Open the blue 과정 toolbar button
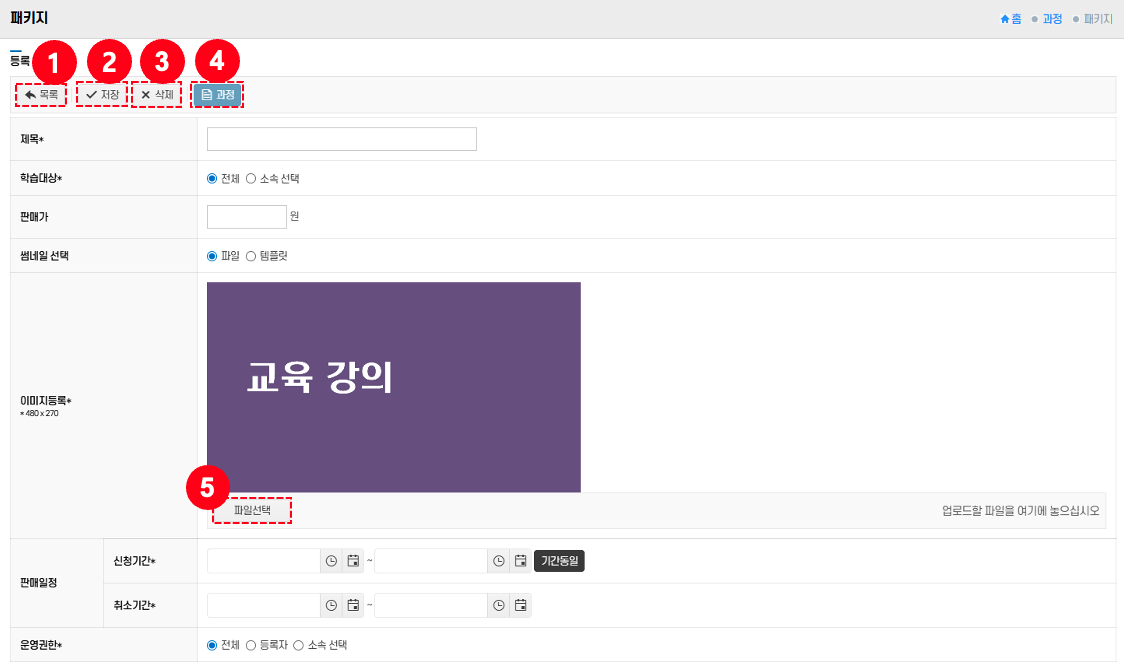Viewport: 1124px width, 663px height. 217,95
